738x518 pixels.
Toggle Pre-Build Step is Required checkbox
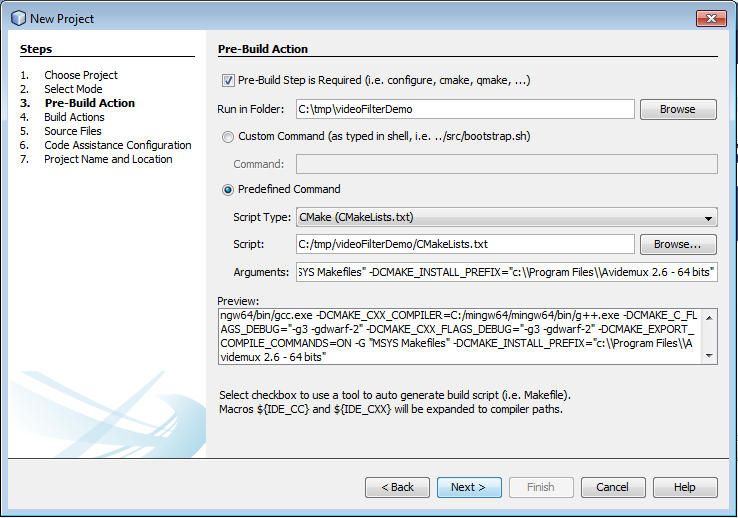coord(227,80)
